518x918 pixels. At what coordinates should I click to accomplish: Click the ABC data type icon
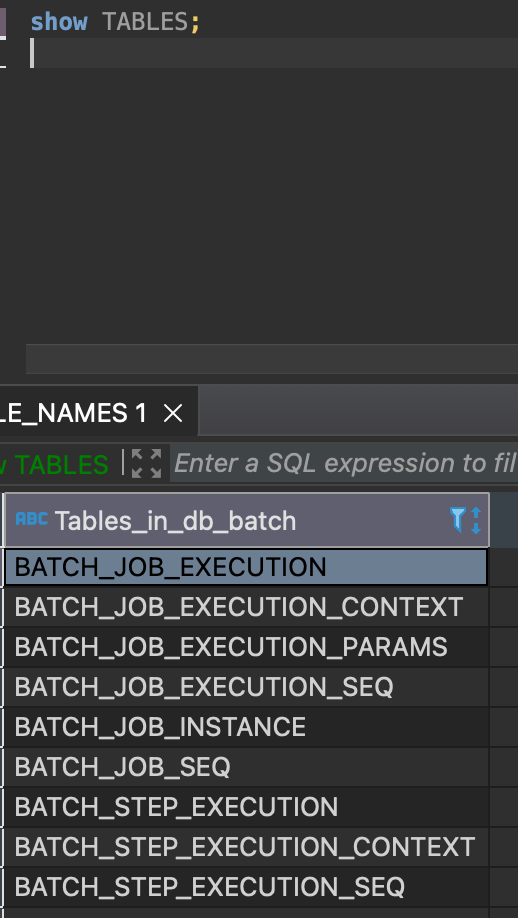tap(31, 519)
